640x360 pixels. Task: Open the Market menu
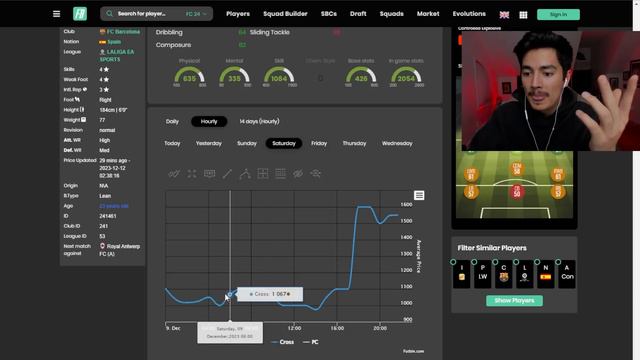tap(428, 14)
